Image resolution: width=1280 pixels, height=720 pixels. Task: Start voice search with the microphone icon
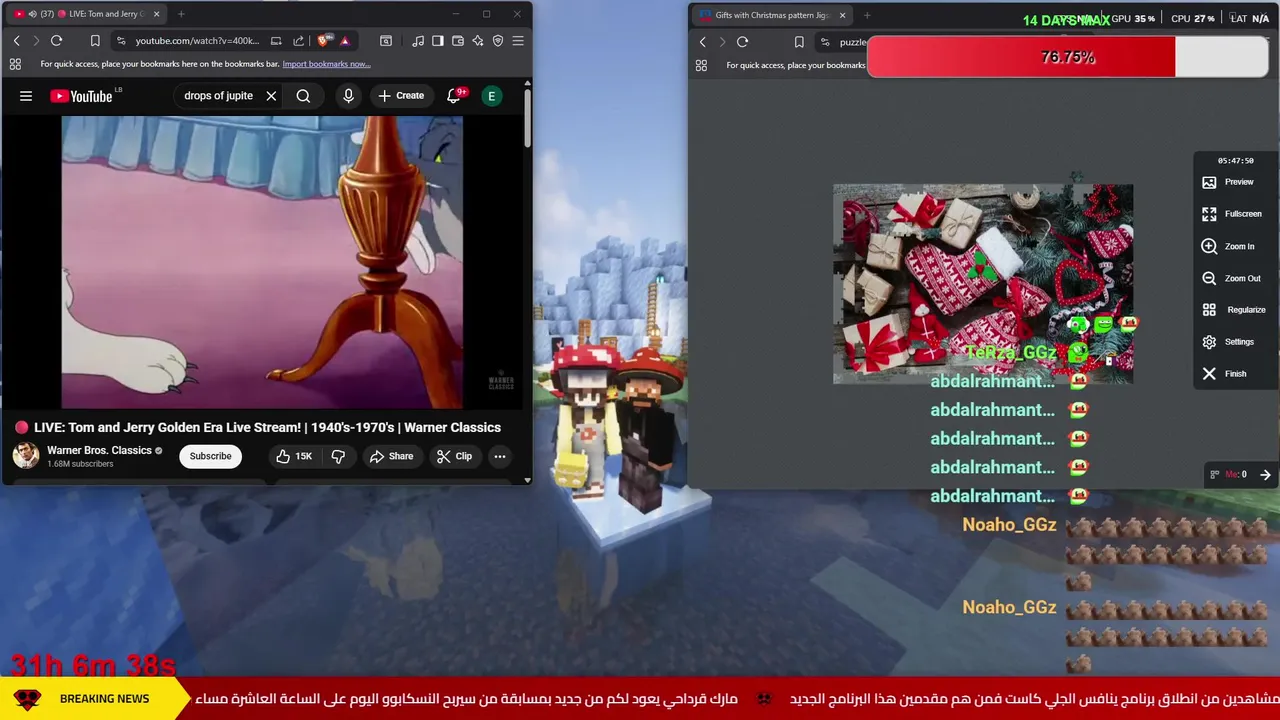coord(348,96)
